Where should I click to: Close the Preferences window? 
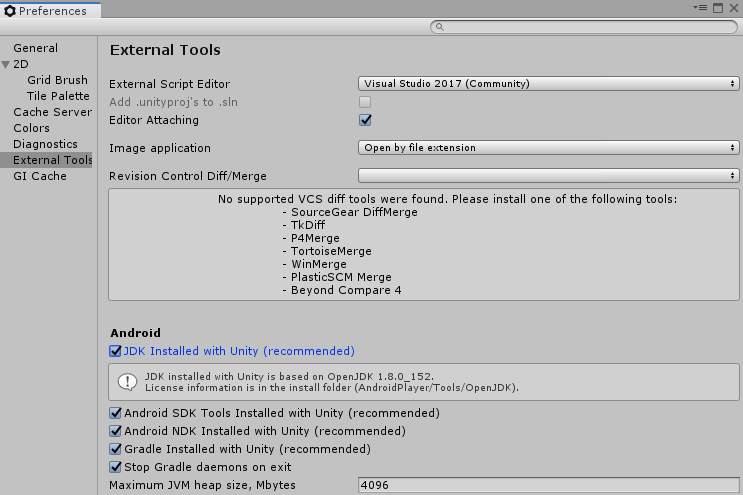tap(734, 8)
